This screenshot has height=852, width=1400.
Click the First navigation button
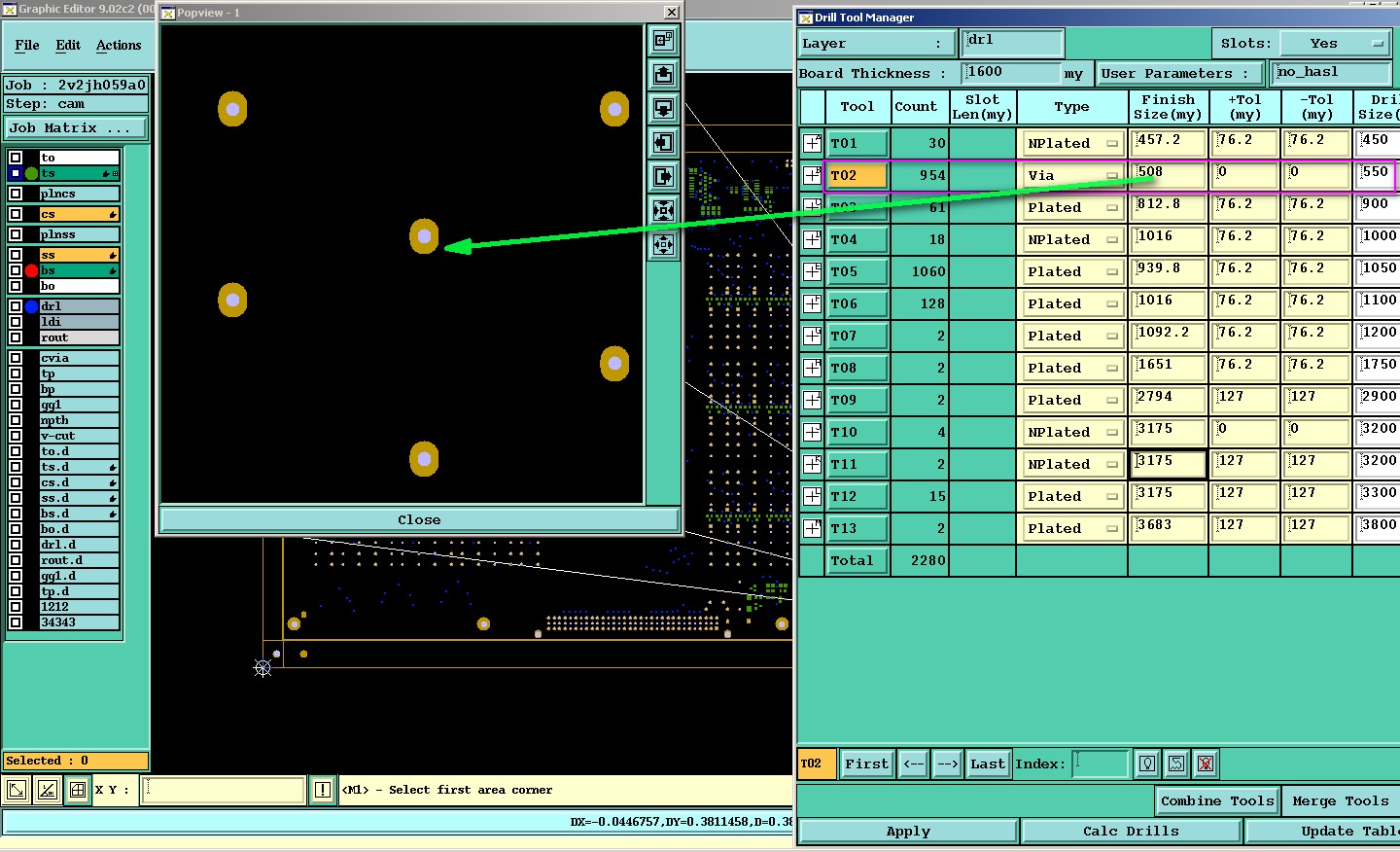866,763
